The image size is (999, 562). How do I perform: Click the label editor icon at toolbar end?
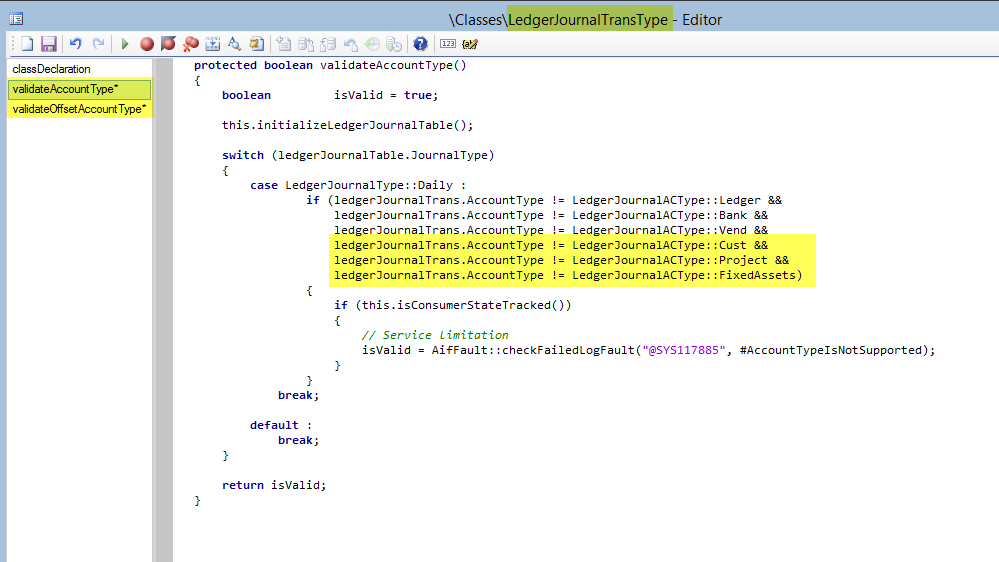click(x=471, y=44)
